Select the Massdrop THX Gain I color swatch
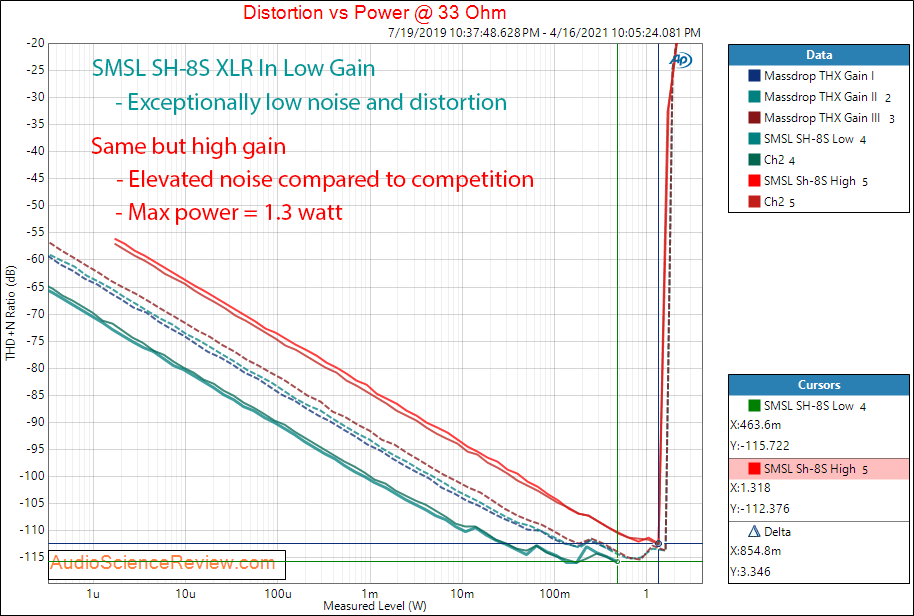 754,76
